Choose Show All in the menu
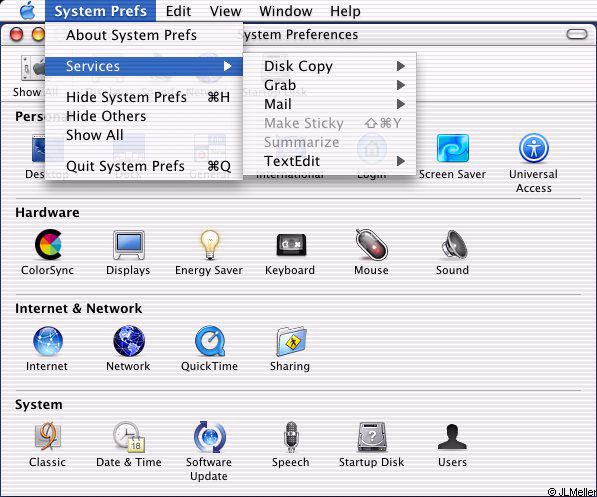The width and height of the screenshot is (597, 497). [x=144, y=135]
